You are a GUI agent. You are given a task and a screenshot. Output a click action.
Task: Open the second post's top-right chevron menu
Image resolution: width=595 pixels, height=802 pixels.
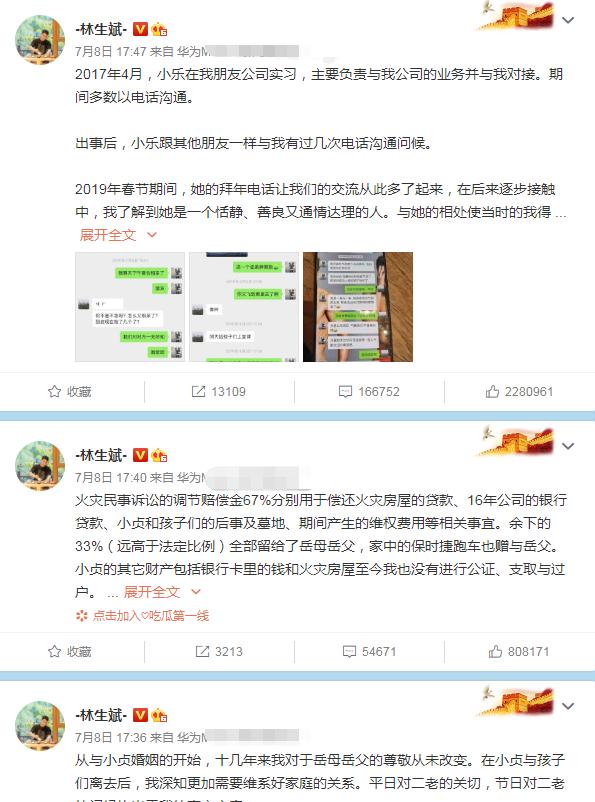pyautogui.click(x=568, y=446)
